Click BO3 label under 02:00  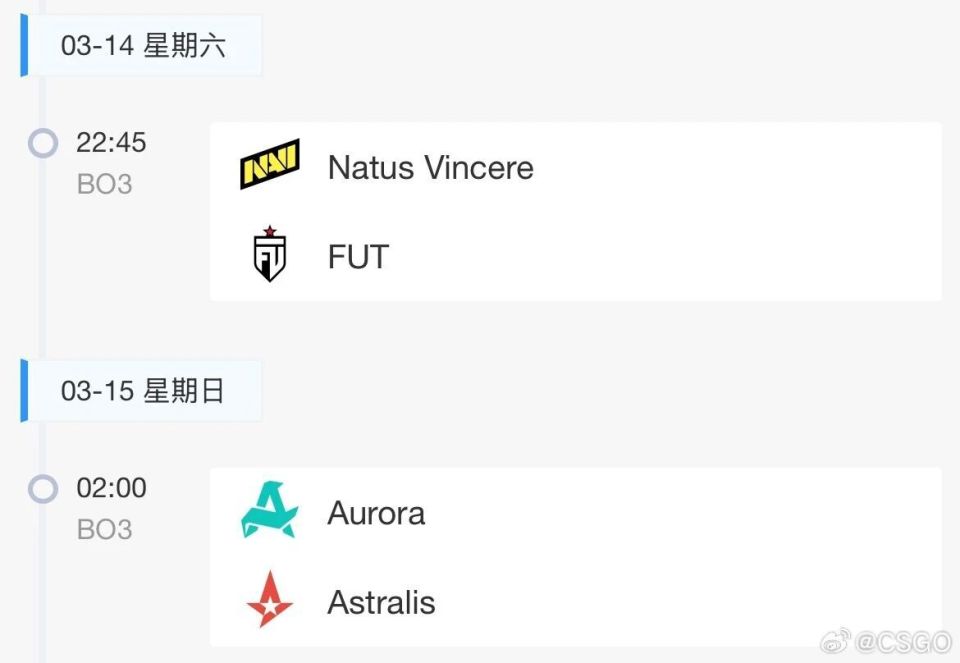tap(104, 529)
